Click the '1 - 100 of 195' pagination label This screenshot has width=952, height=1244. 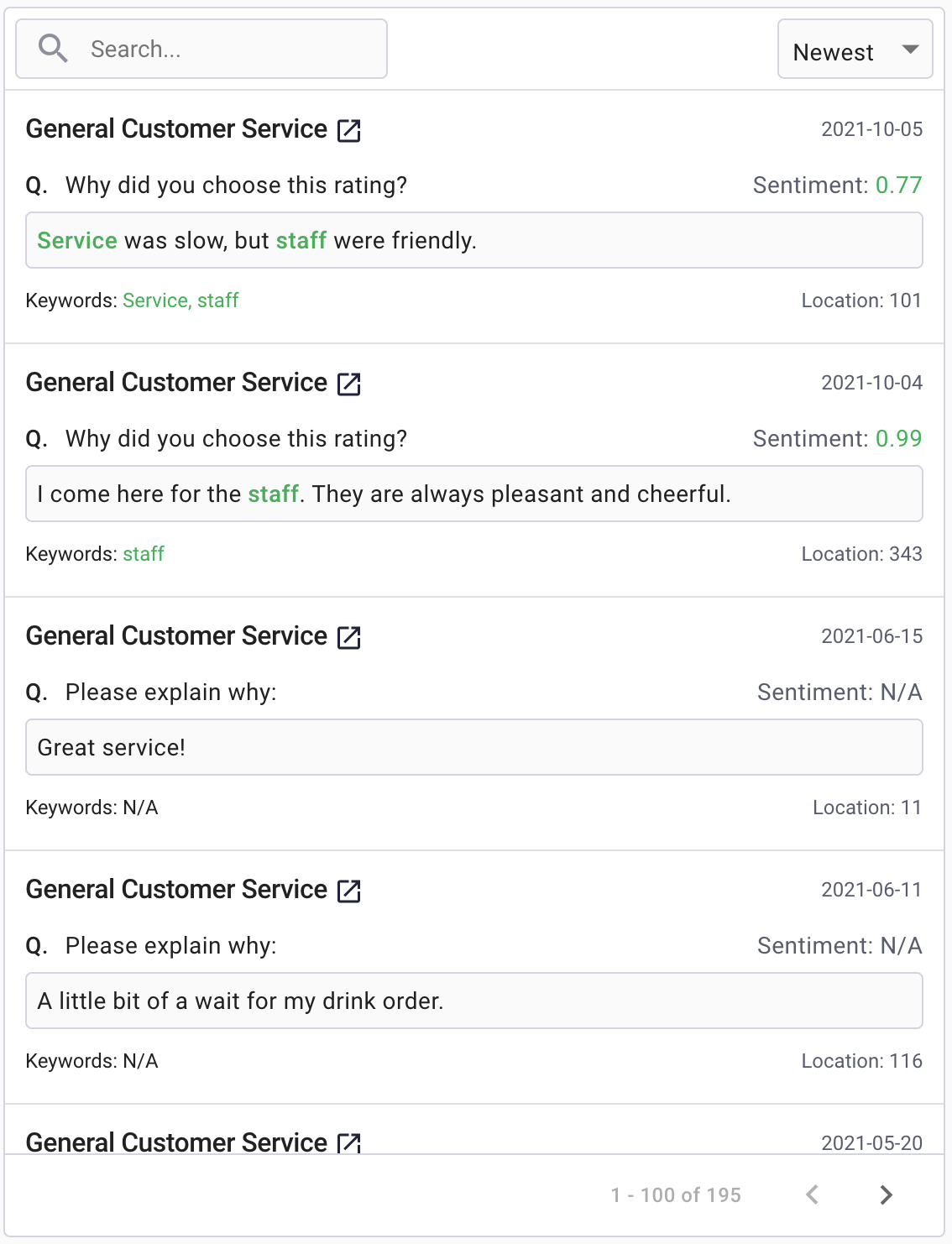click(676, 1194)
